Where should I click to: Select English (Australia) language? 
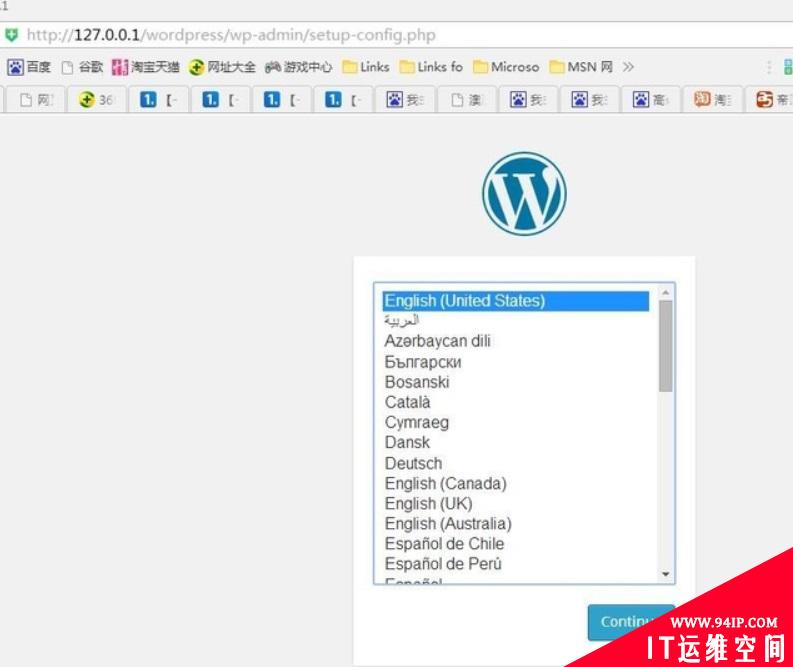(516, 524)
